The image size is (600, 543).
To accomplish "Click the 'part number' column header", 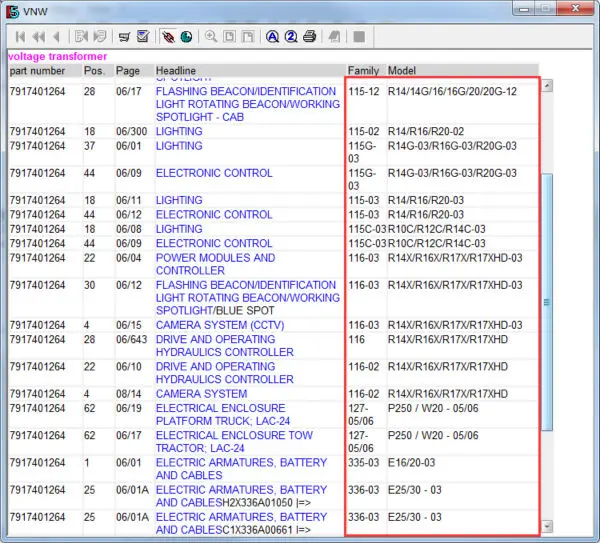I will (x=37, y=71).
